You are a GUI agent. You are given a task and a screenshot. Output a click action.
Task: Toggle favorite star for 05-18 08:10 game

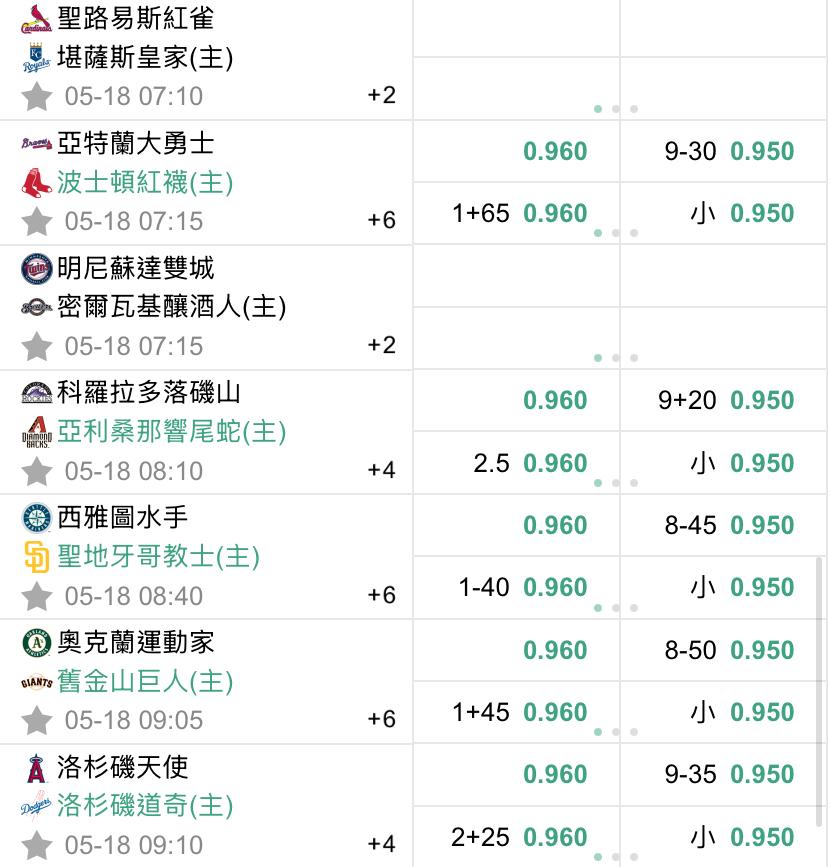(37, 471)
